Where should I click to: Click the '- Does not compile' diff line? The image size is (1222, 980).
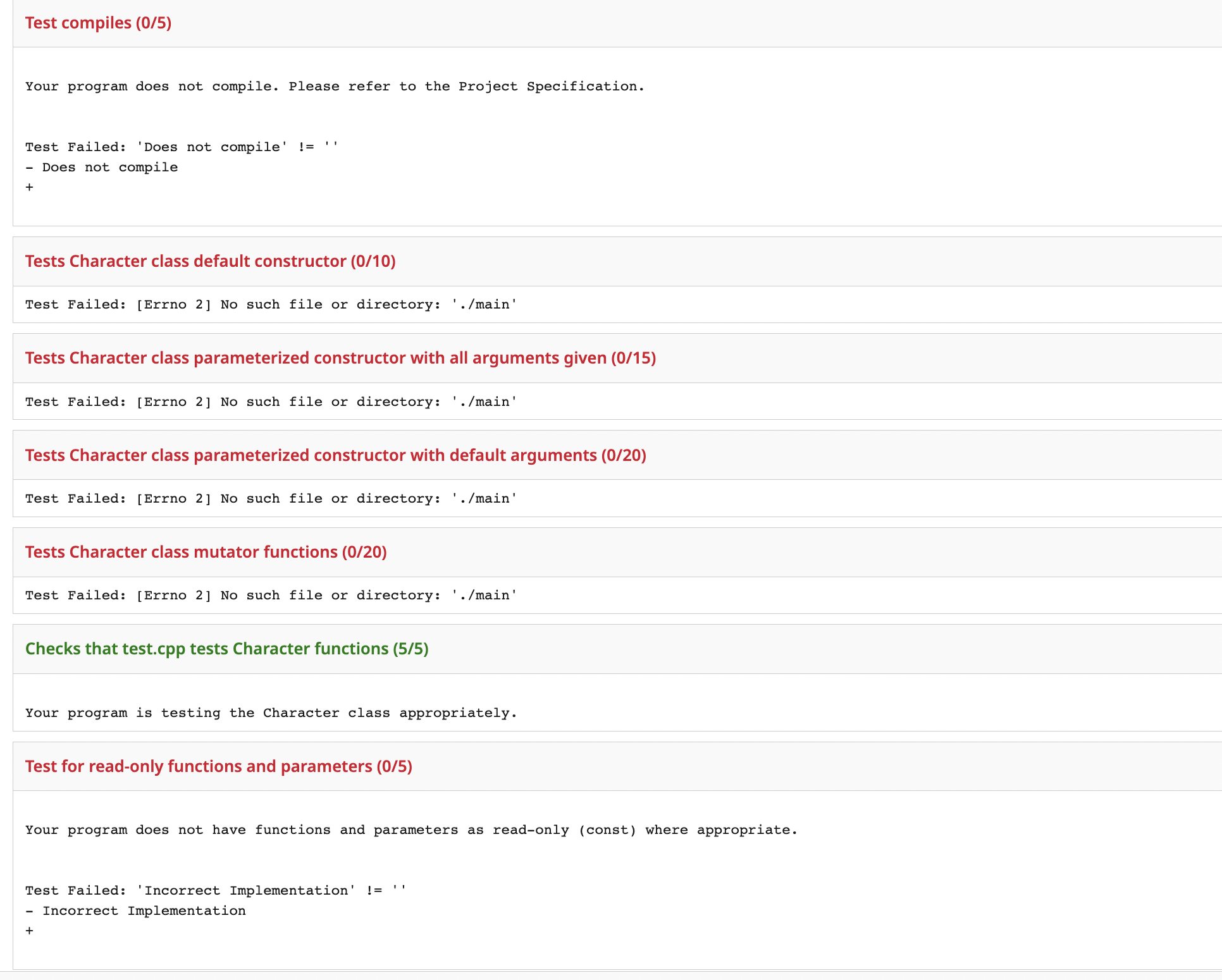click(x=102, y=167)
